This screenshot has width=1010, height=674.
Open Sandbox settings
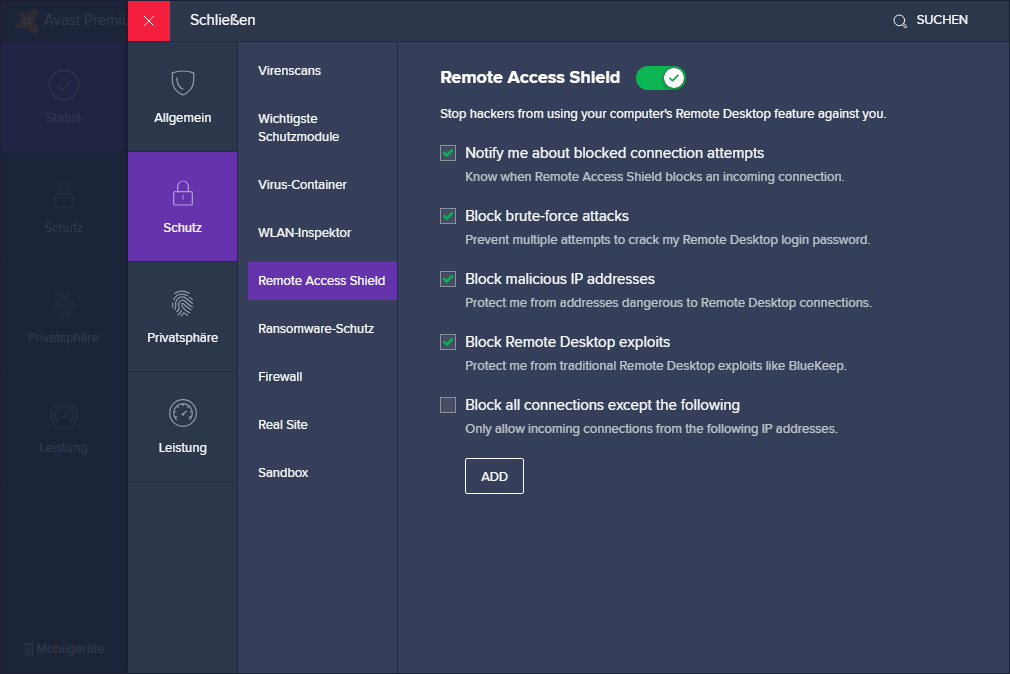283,473
